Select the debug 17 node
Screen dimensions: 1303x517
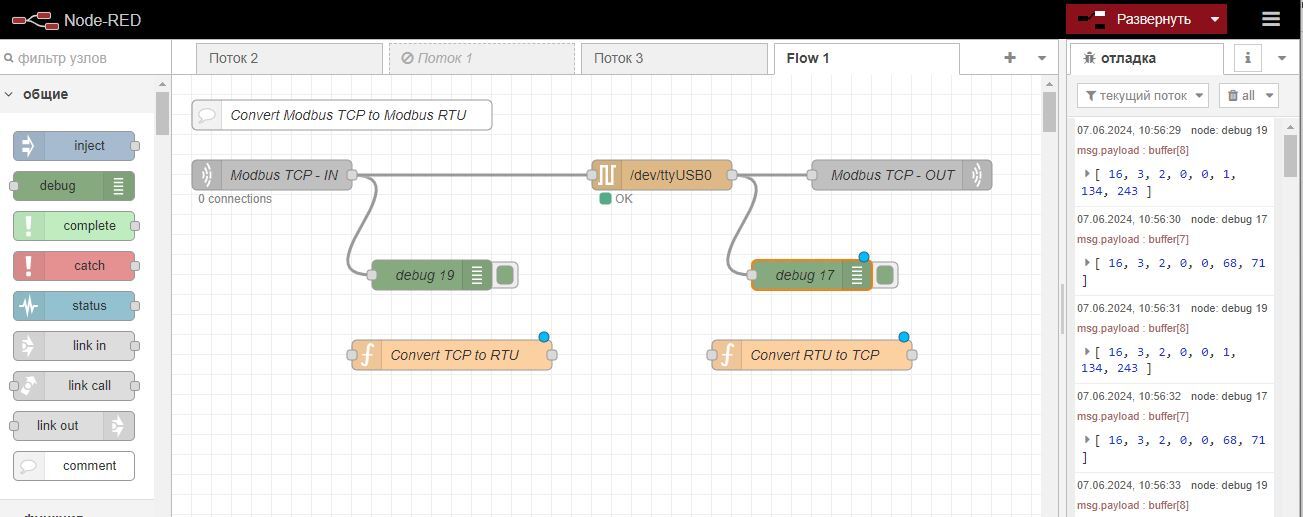812,275
